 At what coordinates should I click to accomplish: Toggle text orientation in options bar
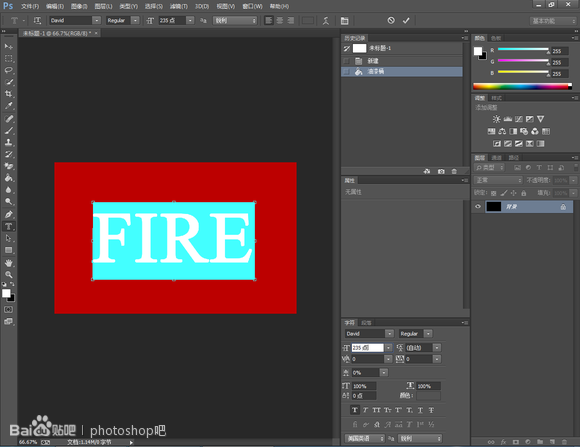click(x=37, y=21)
